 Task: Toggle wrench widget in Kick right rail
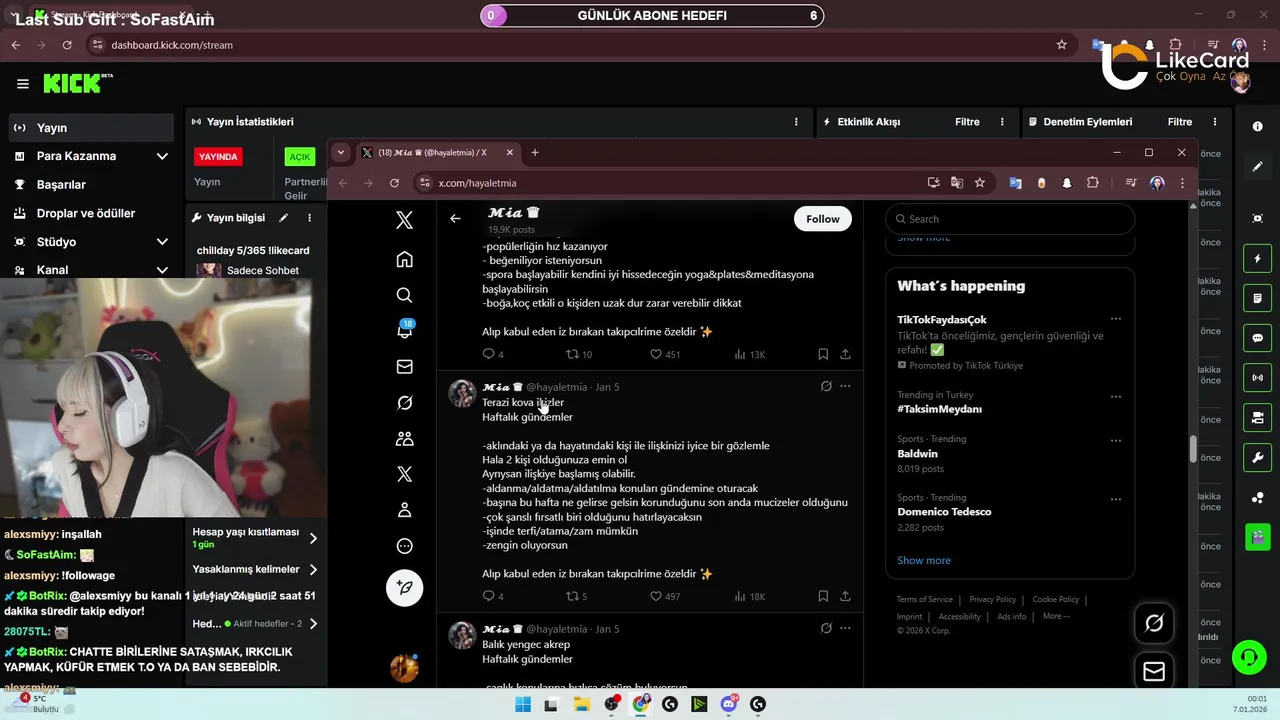(x=1258, y=458)
